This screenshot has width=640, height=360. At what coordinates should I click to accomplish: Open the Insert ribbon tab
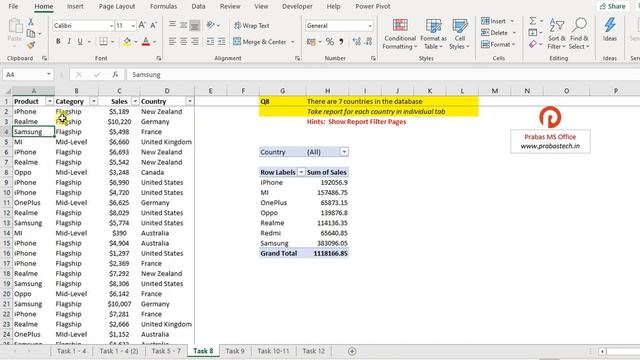(75, 7)
